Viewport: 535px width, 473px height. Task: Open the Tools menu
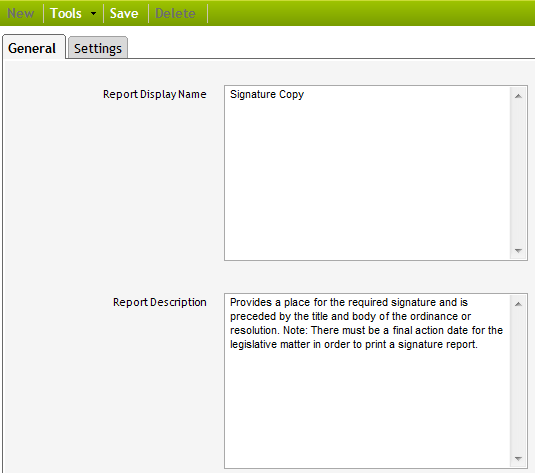[x=66, y=14]
